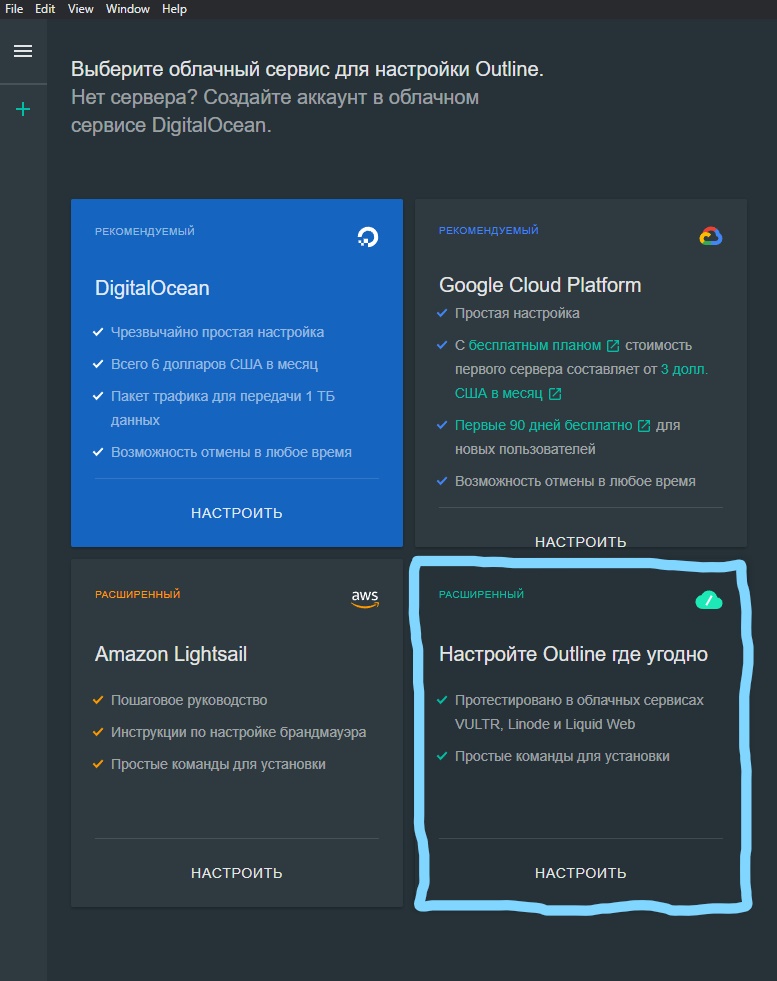This screenshot has height=981, width=777.
Task: Click the DigitalOcean card title
Action: 152,288
